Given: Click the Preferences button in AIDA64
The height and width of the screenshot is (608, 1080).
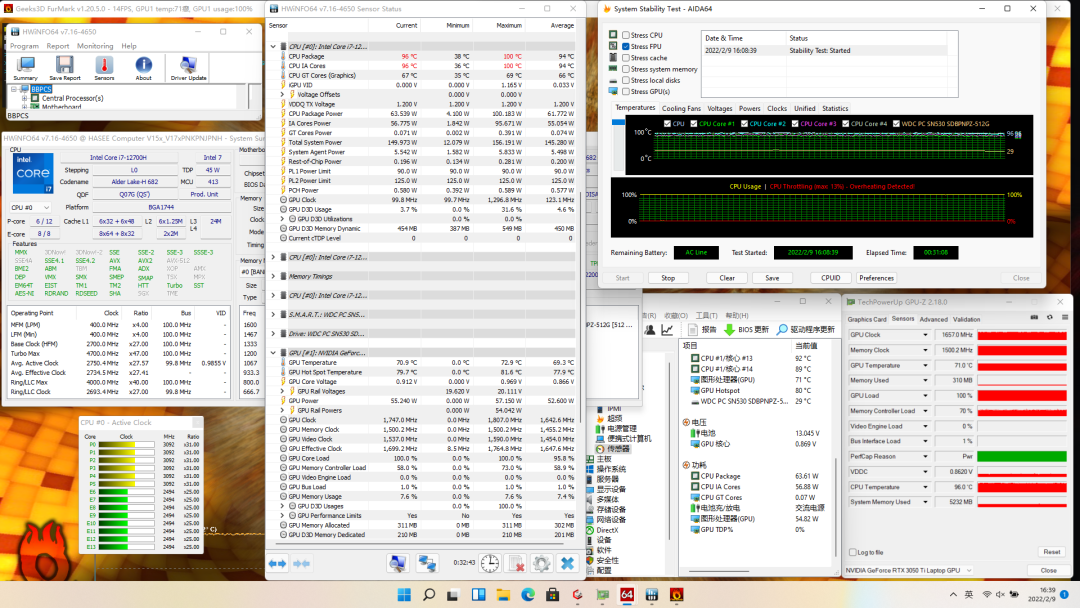Looking at the screenshot, I should pos(876,278).
